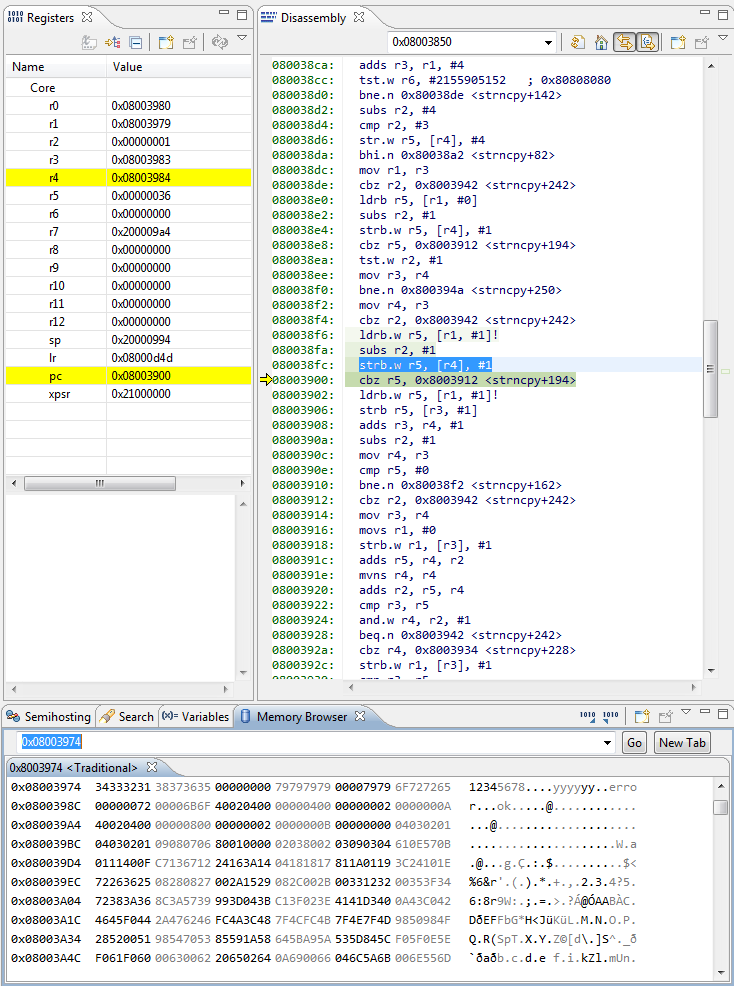Select the Core group in Registers tree

pos(43,88)
